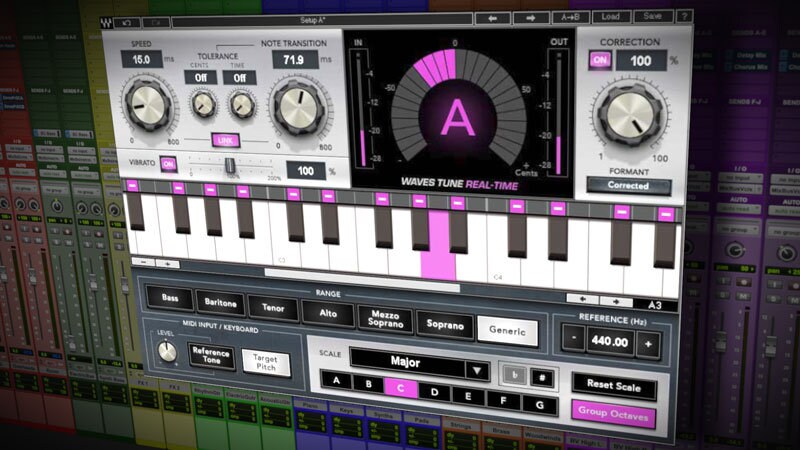Click the Correction percentage field 100

point(640,61)
